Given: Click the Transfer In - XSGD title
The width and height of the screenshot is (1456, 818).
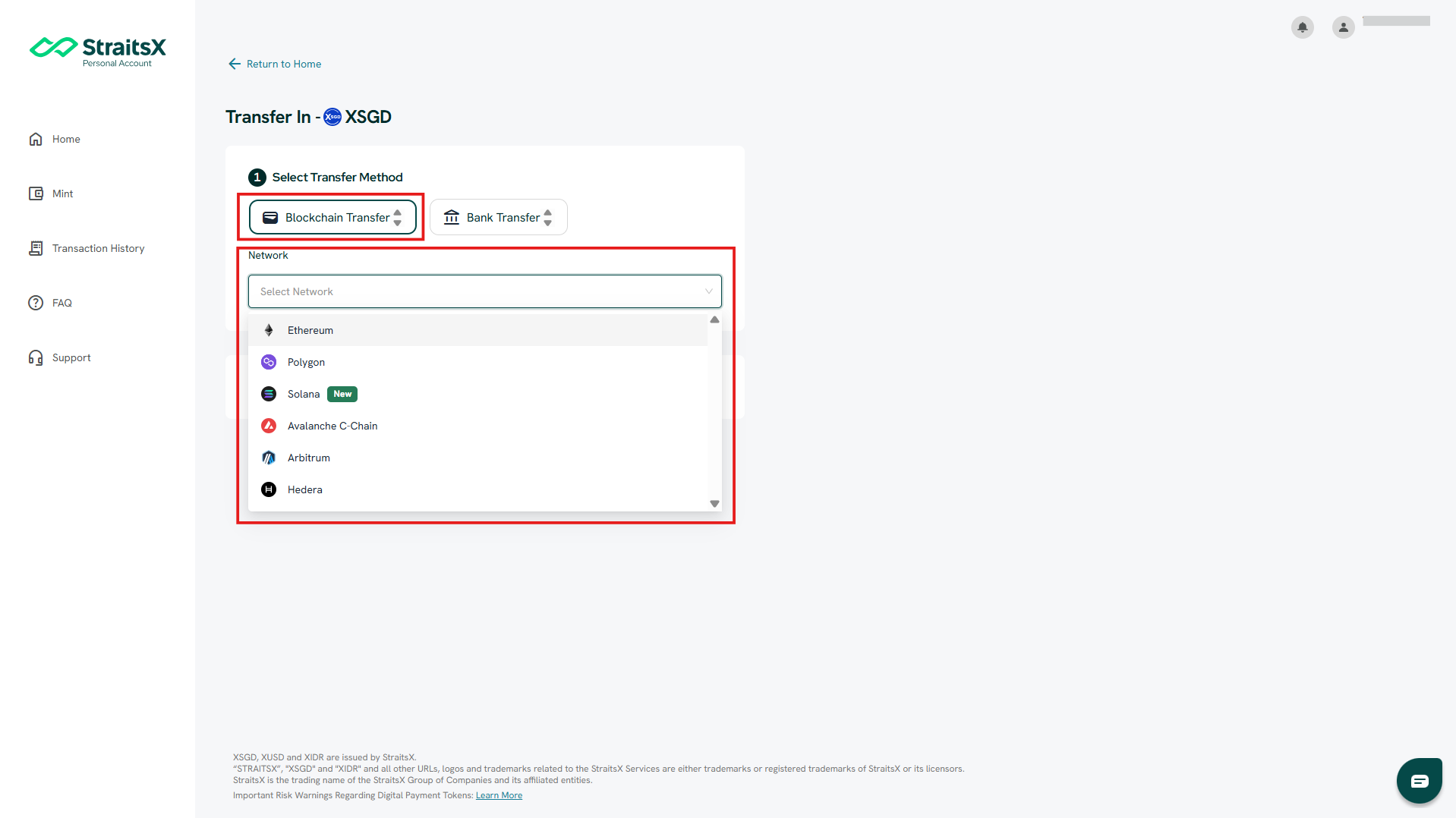Looking at the screenshot, I should click(x=308, y=117).
